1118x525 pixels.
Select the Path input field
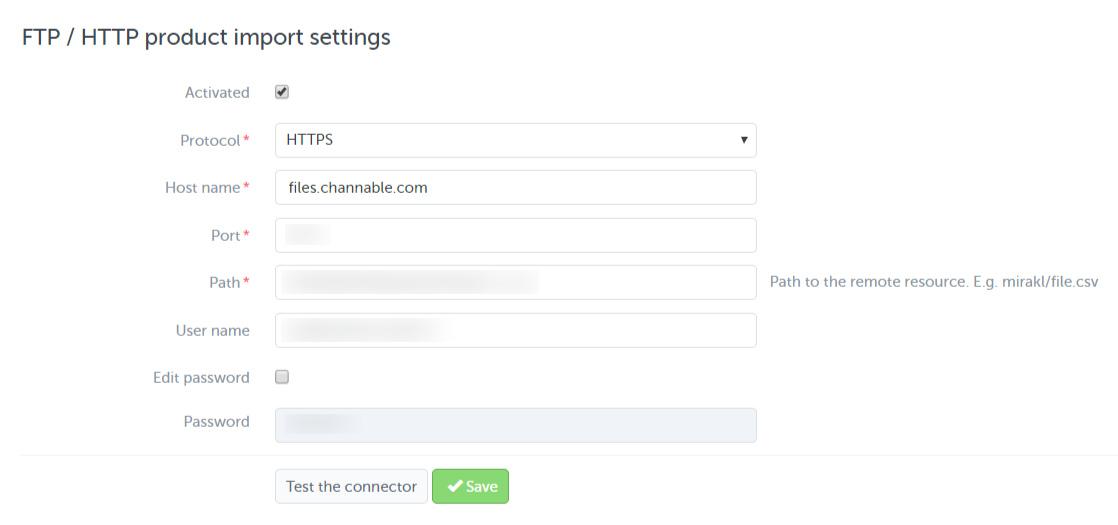(515, 282)
